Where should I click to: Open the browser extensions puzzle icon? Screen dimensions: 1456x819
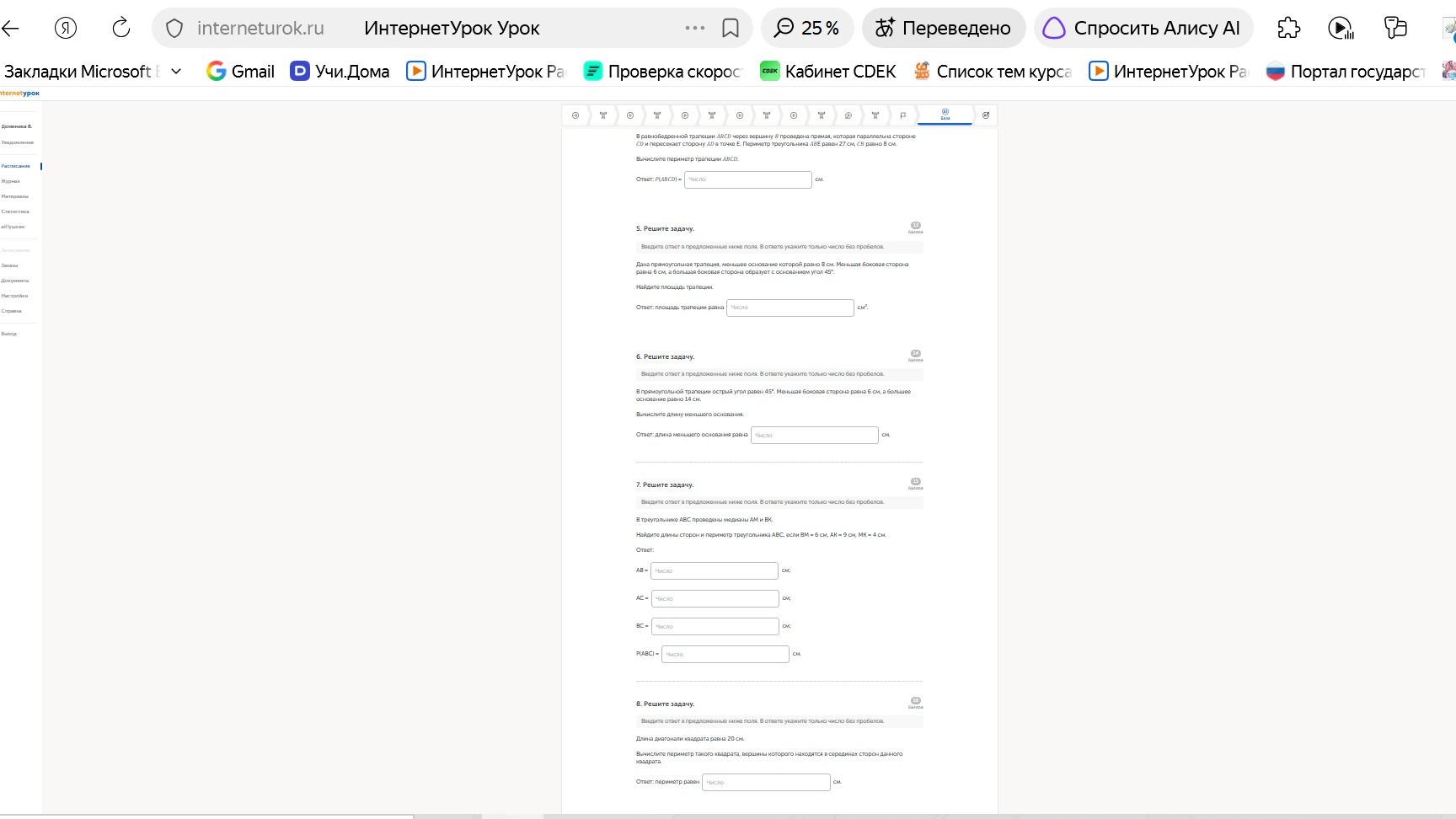coord(1288,28)
